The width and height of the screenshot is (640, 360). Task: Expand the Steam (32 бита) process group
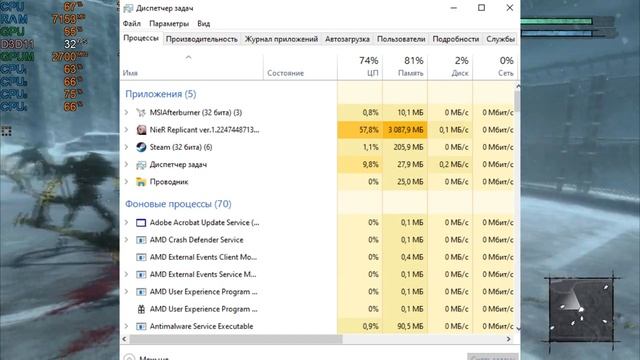coord(127,147)
